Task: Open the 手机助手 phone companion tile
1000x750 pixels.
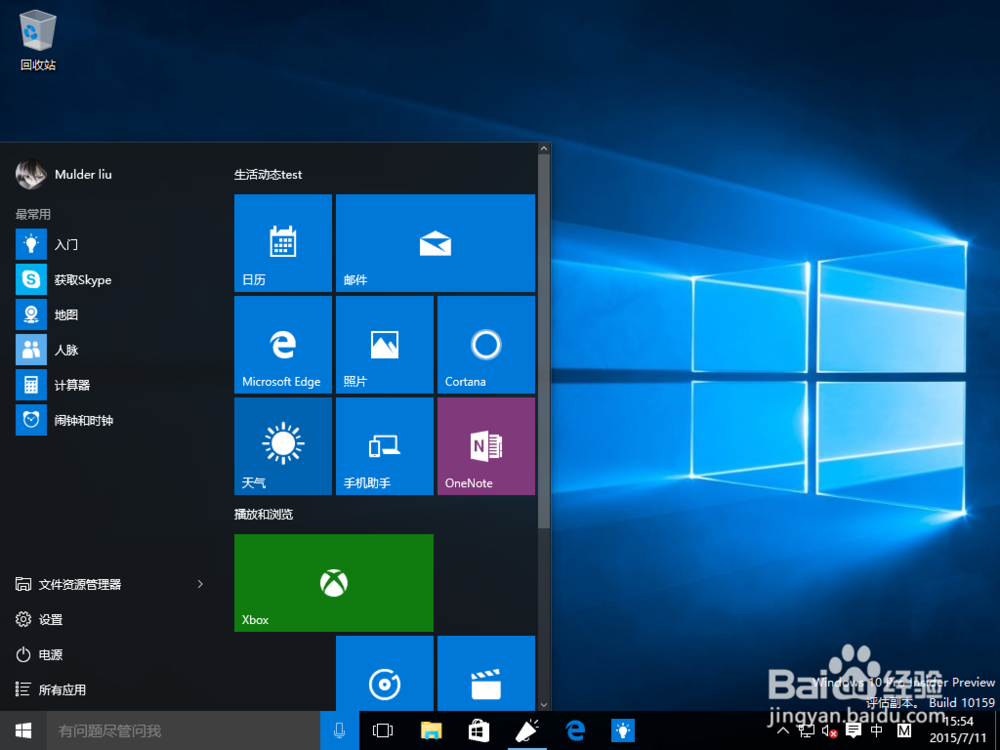Action: (385, 446)
